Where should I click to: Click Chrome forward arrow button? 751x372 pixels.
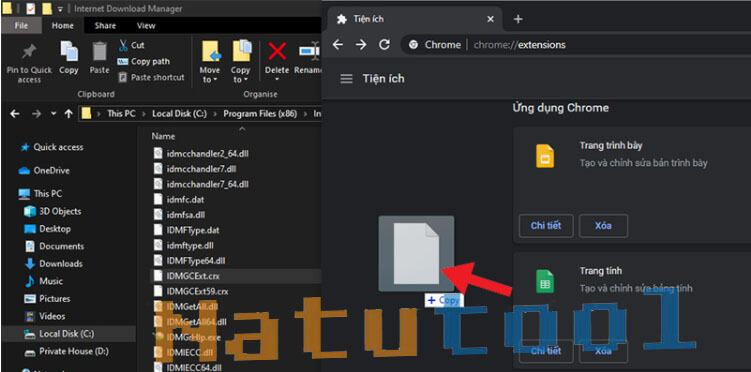tap(361, 45)
